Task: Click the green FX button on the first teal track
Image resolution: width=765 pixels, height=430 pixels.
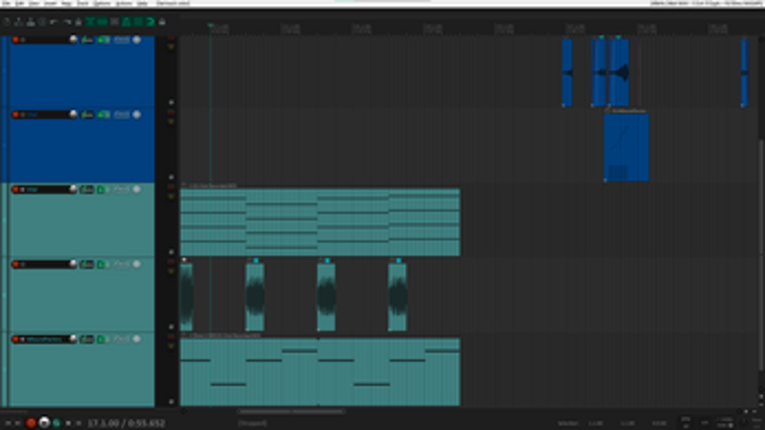Action: (103, 189)
